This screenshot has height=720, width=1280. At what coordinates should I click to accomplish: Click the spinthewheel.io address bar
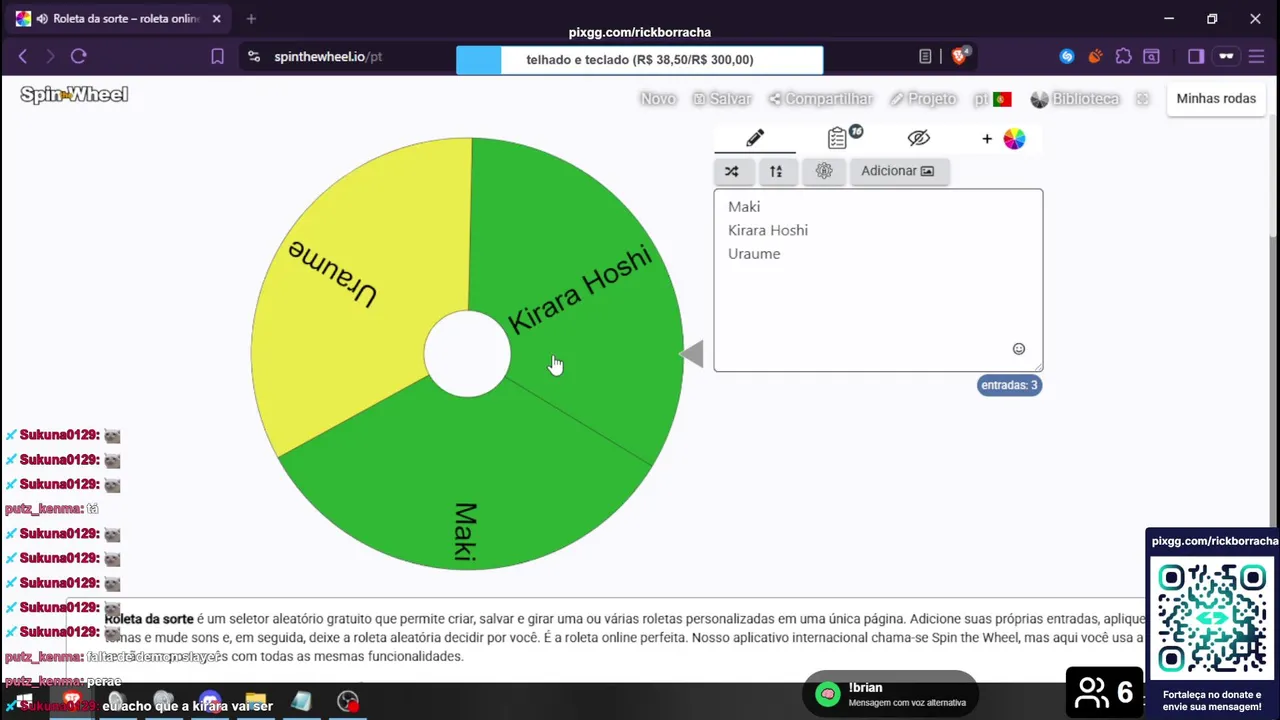pyautogui.click(x=328, y=57)
